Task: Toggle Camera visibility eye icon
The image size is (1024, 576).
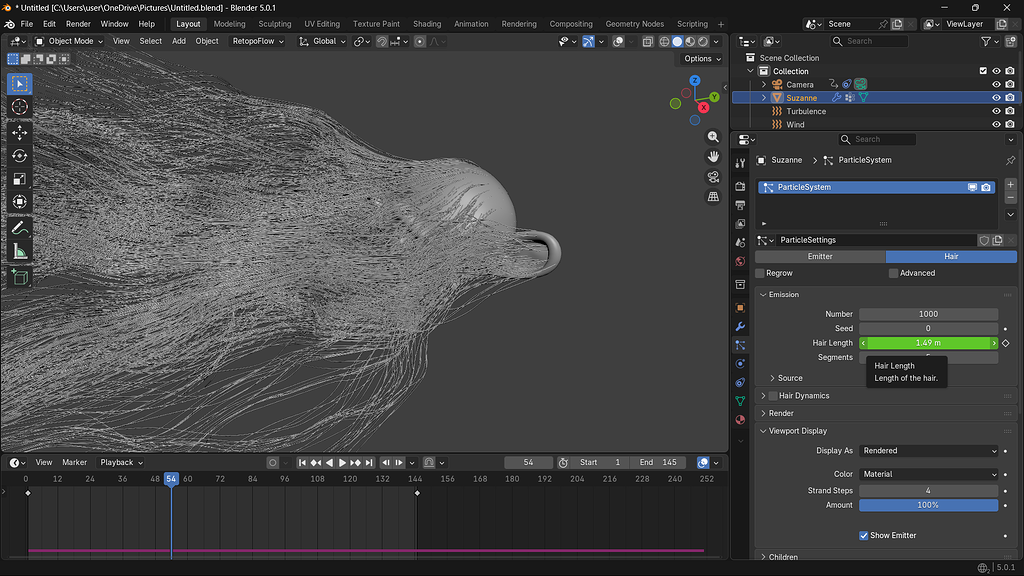Action: [996, 84]
